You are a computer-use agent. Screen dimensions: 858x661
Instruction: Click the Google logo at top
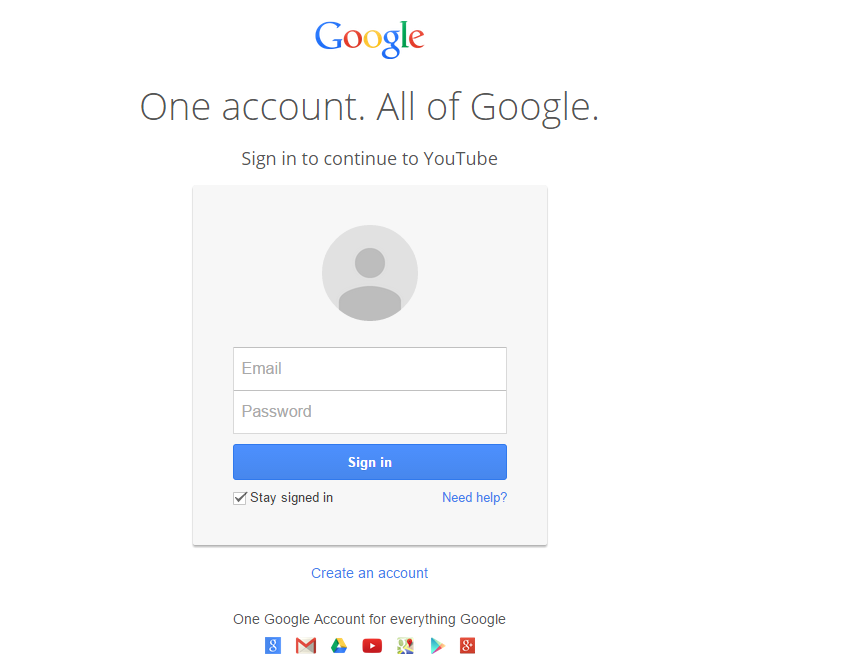coord(369,37)
